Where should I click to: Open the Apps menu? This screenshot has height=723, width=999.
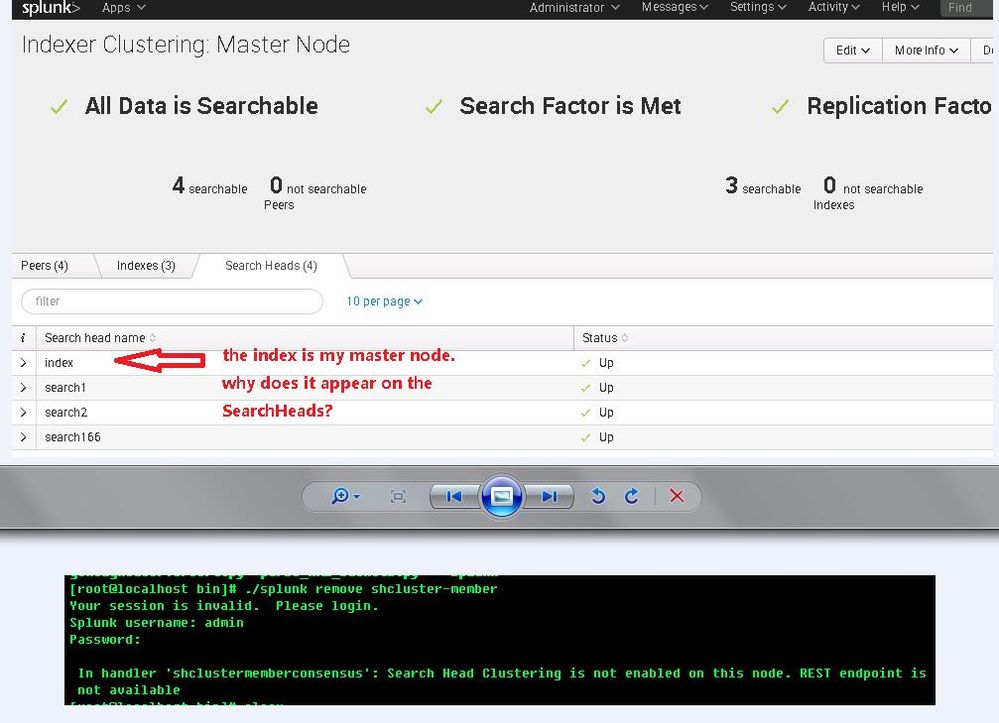(123, 8)
